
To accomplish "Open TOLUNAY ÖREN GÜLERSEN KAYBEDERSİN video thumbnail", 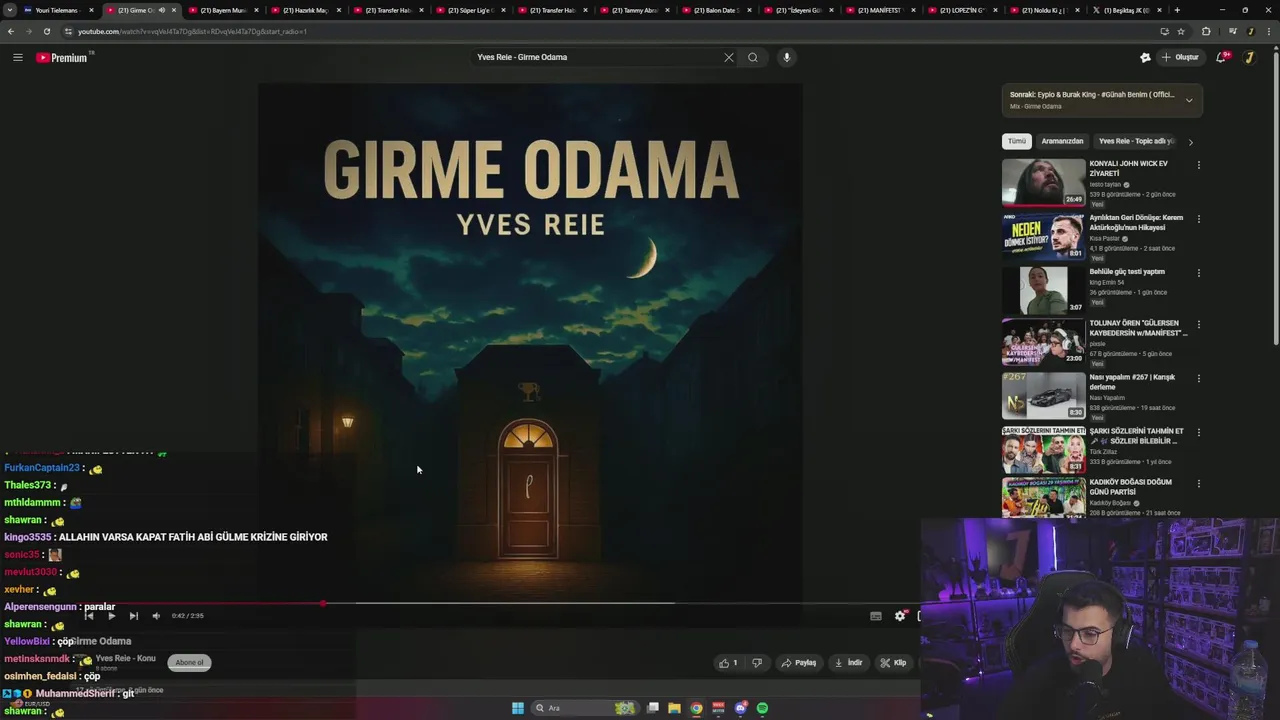I will (x=1043, y=342).
